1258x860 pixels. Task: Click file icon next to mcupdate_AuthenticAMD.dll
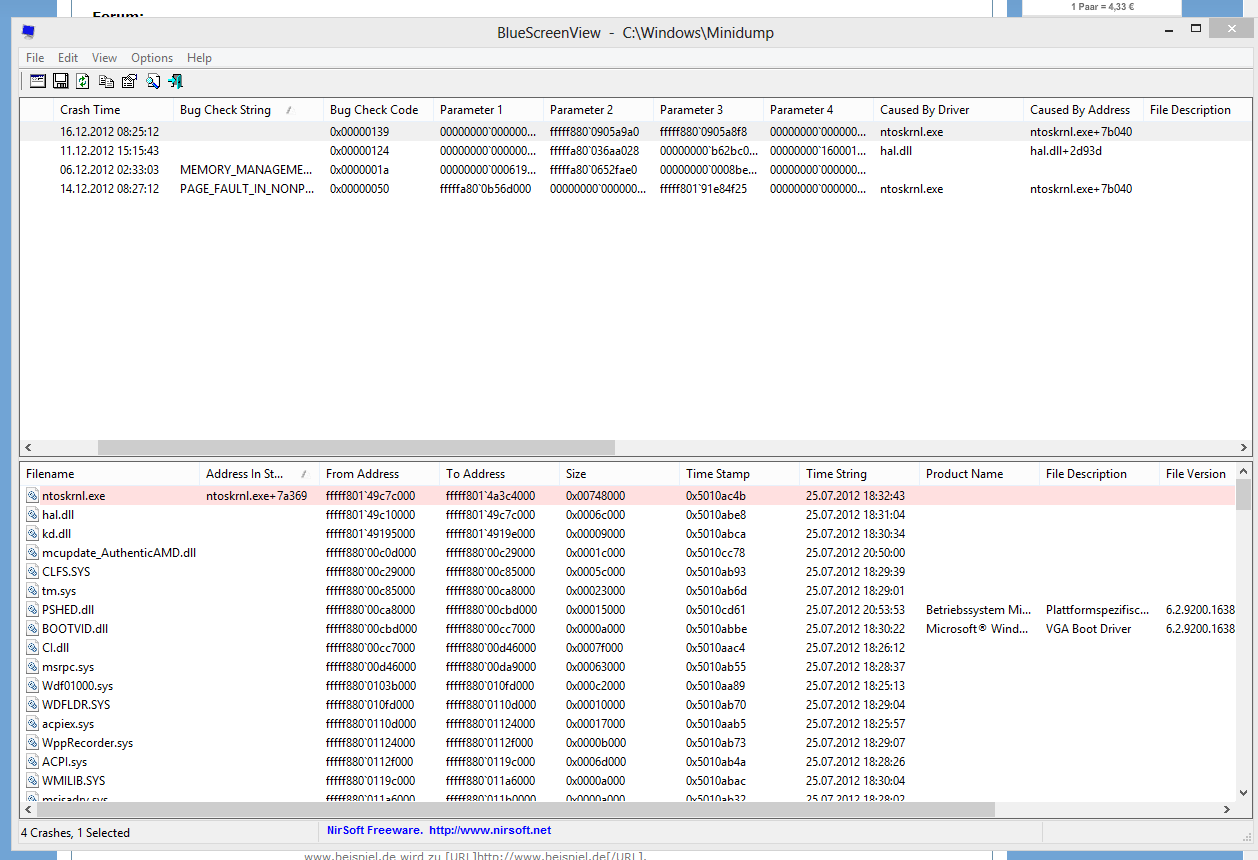point(33,552)
